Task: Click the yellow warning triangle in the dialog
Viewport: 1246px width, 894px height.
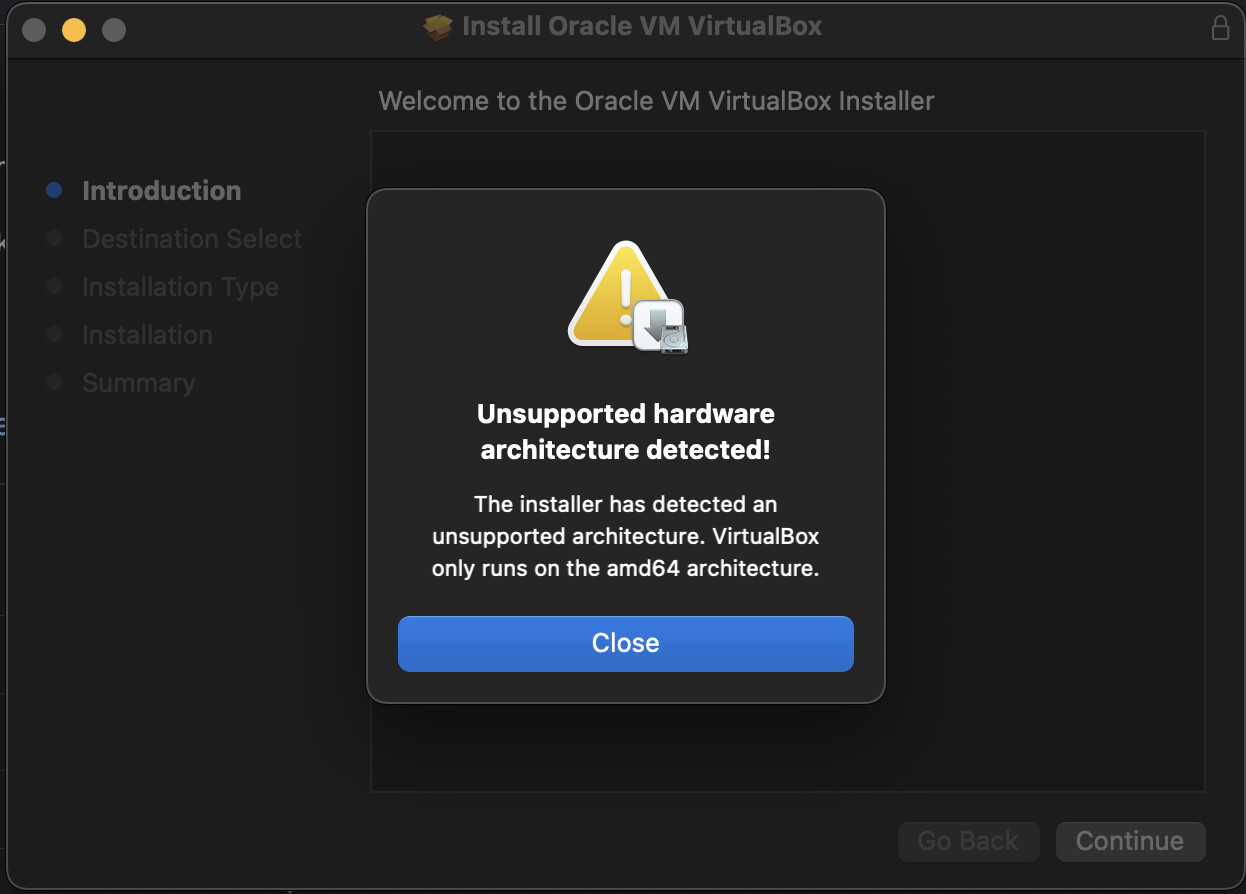Action: (x=612, y=293)
